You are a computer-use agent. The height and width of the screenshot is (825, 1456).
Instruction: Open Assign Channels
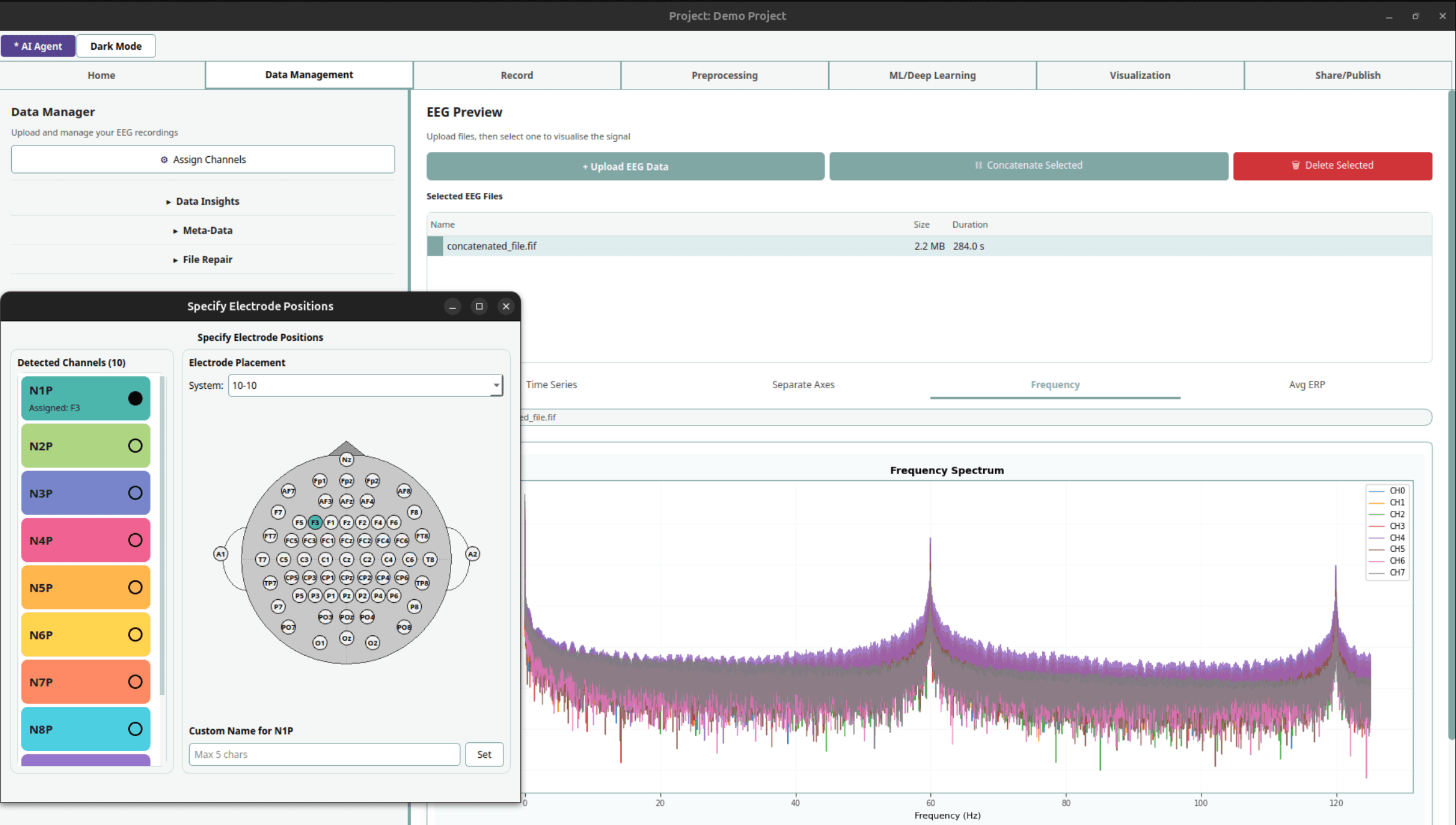point(203,160)
